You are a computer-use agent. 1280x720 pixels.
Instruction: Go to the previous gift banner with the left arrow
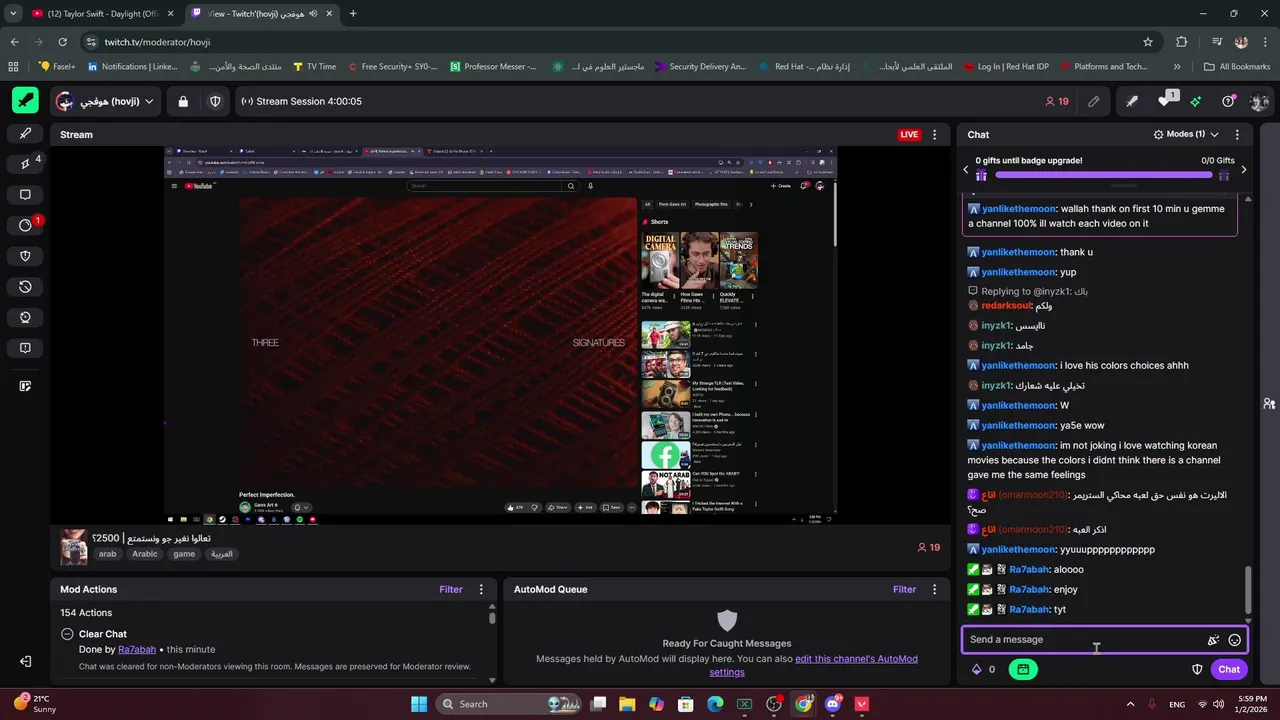point(966,169)
